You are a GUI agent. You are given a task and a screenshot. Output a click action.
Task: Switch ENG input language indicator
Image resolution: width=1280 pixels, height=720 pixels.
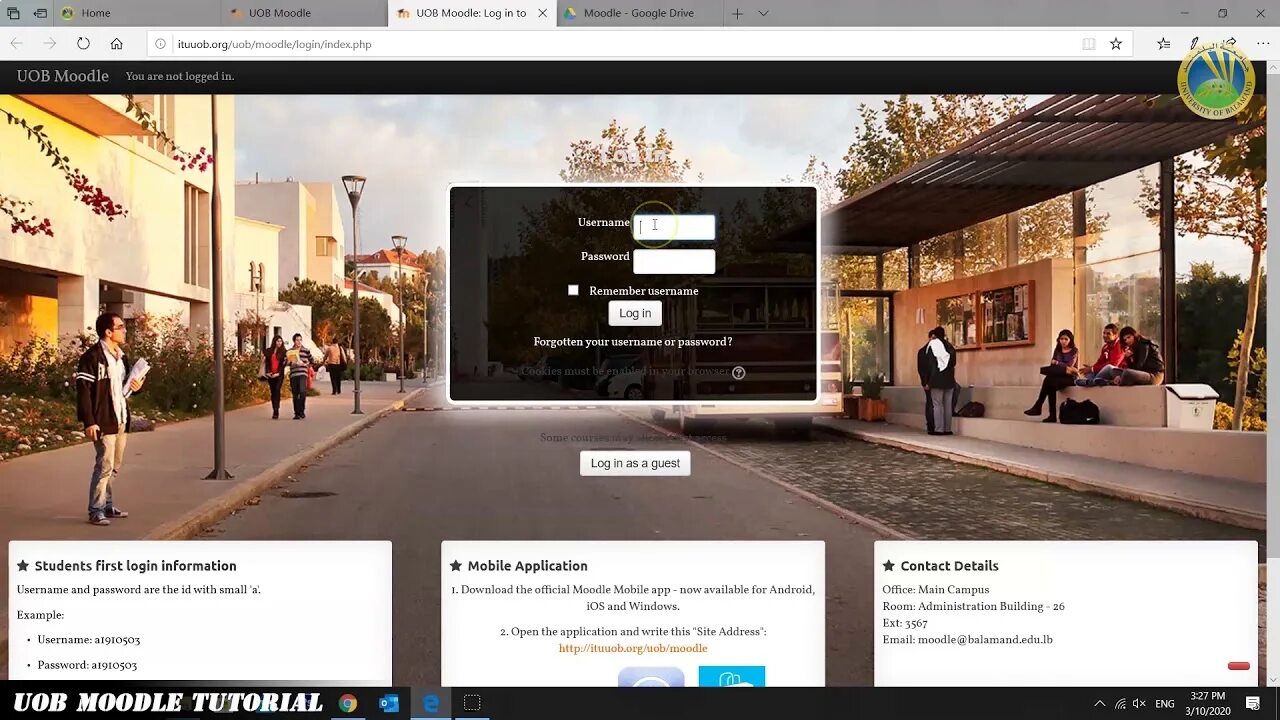[x=1165, y=704]
